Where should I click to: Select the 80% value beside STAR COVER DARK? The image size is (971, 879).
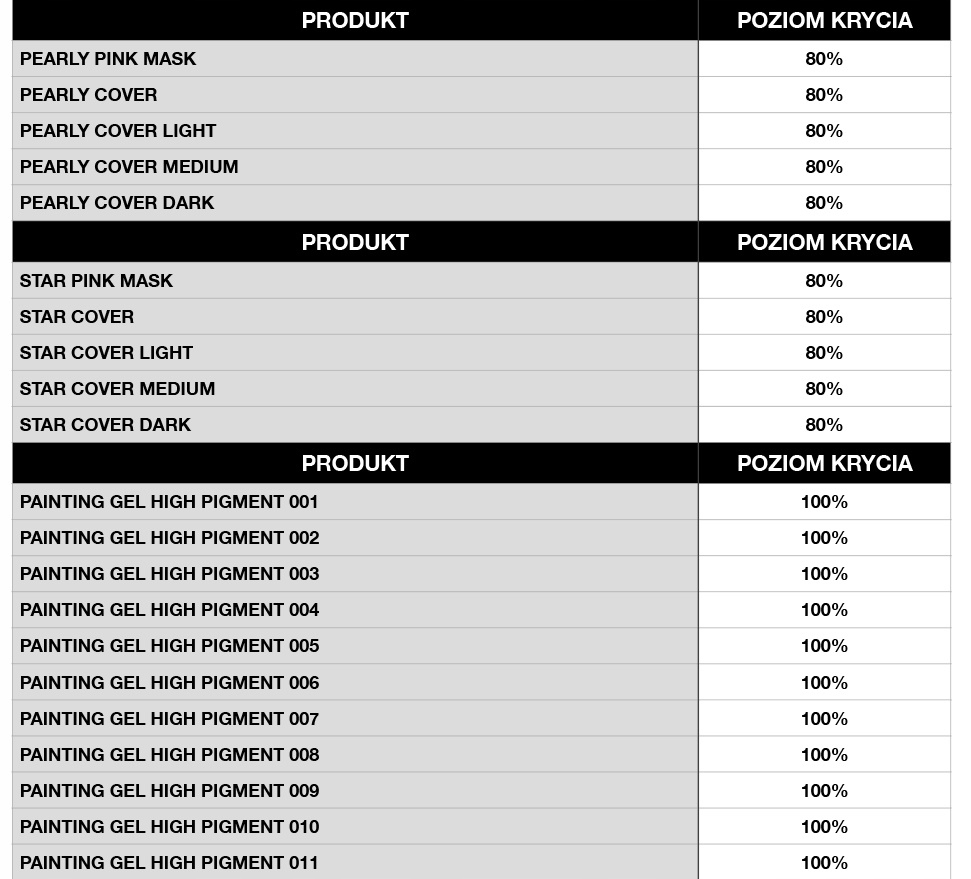824,425
